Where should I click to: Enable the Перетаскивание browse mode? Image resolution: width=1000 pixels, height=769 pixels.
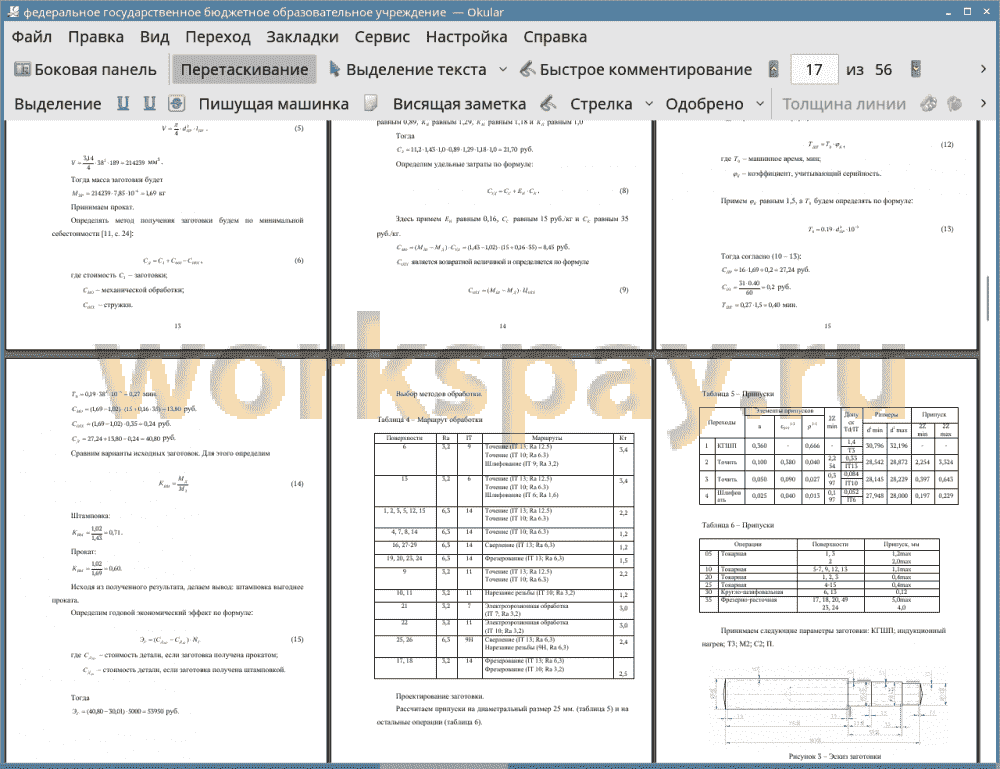(x=244, y=70)
